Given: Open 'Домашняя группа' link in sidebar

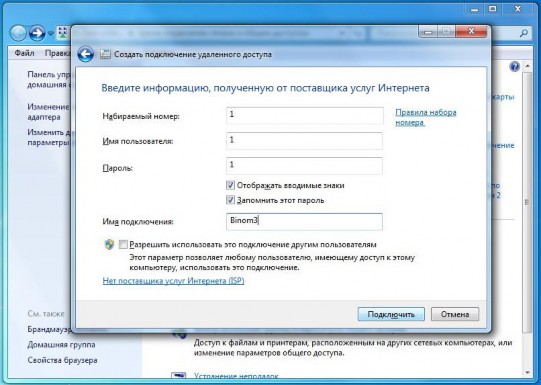Looking at the screenshot, I should coord(61,344).
